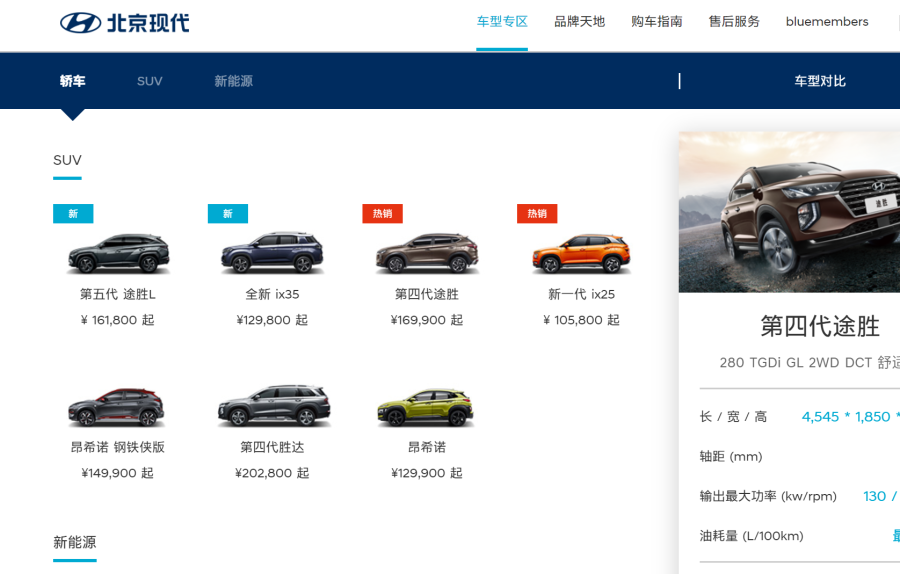The width and height of the screenshot is (900, 574).
Task: Open the 售后服务 menu
Action: pyautogui.click(x=734, y=22)
